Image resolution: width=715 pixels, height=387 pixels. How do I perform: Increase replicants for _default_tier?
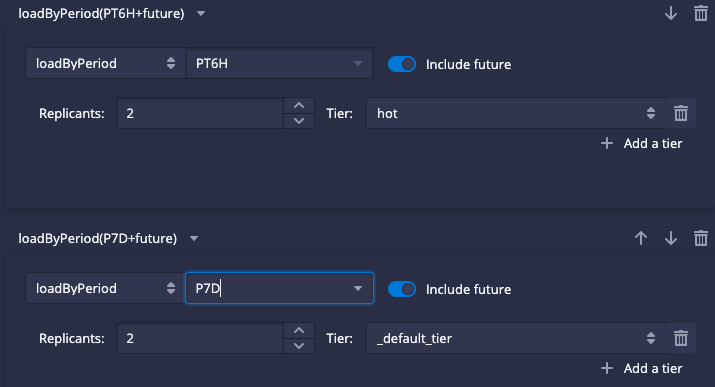tap(299, 330)
